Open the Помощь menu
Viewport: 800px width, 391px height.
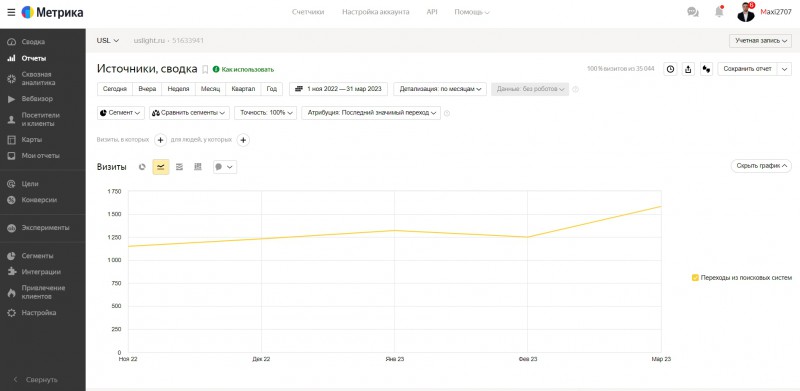(471, 12)
